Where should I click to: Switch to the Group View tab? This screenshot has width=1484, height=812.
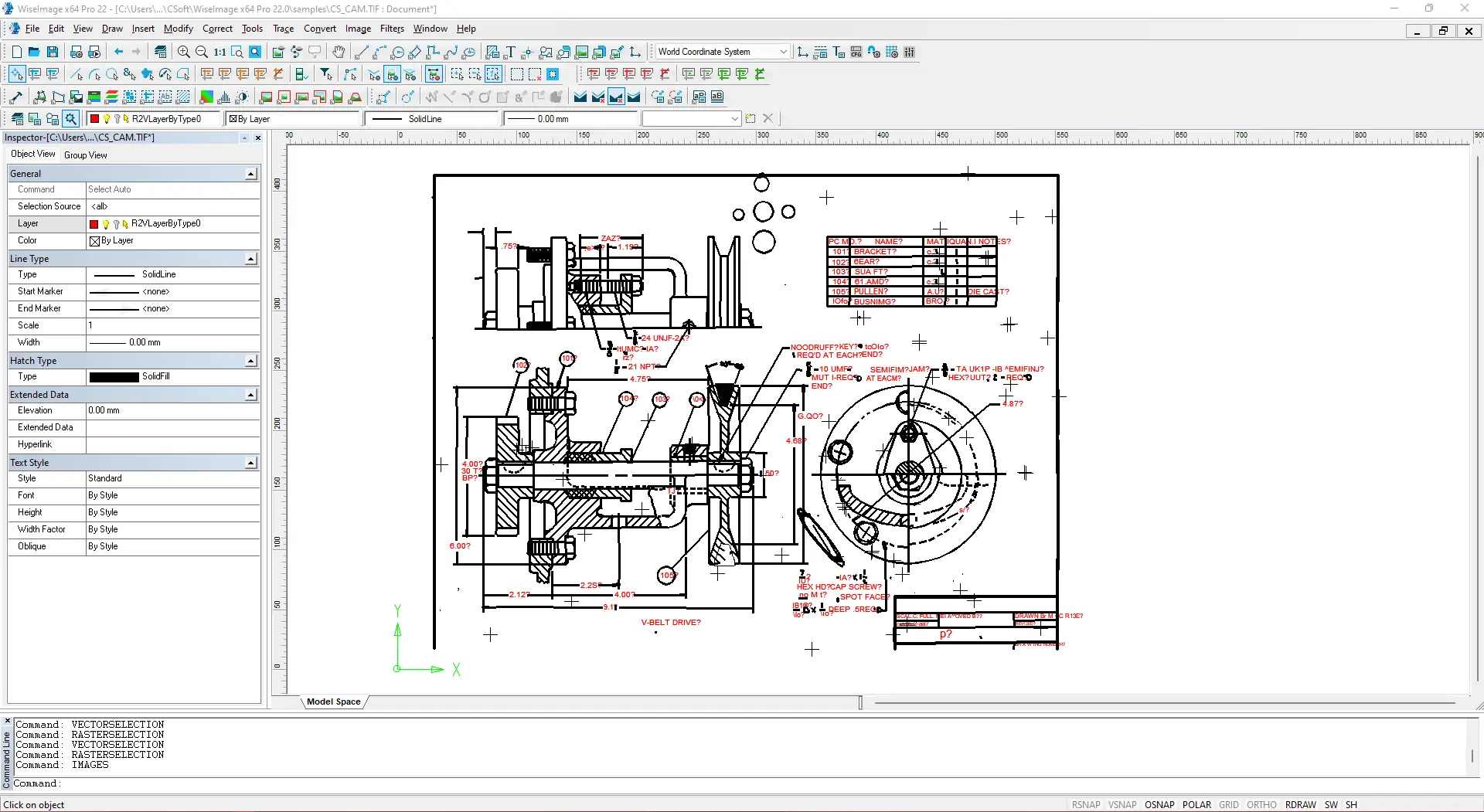[86, 155]
